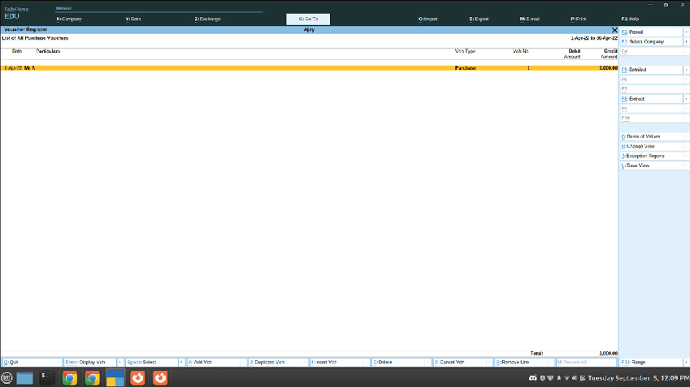The image size is (690, 387).
Task: Click Add Vch in bottom bar
Action: pos(213,362)
